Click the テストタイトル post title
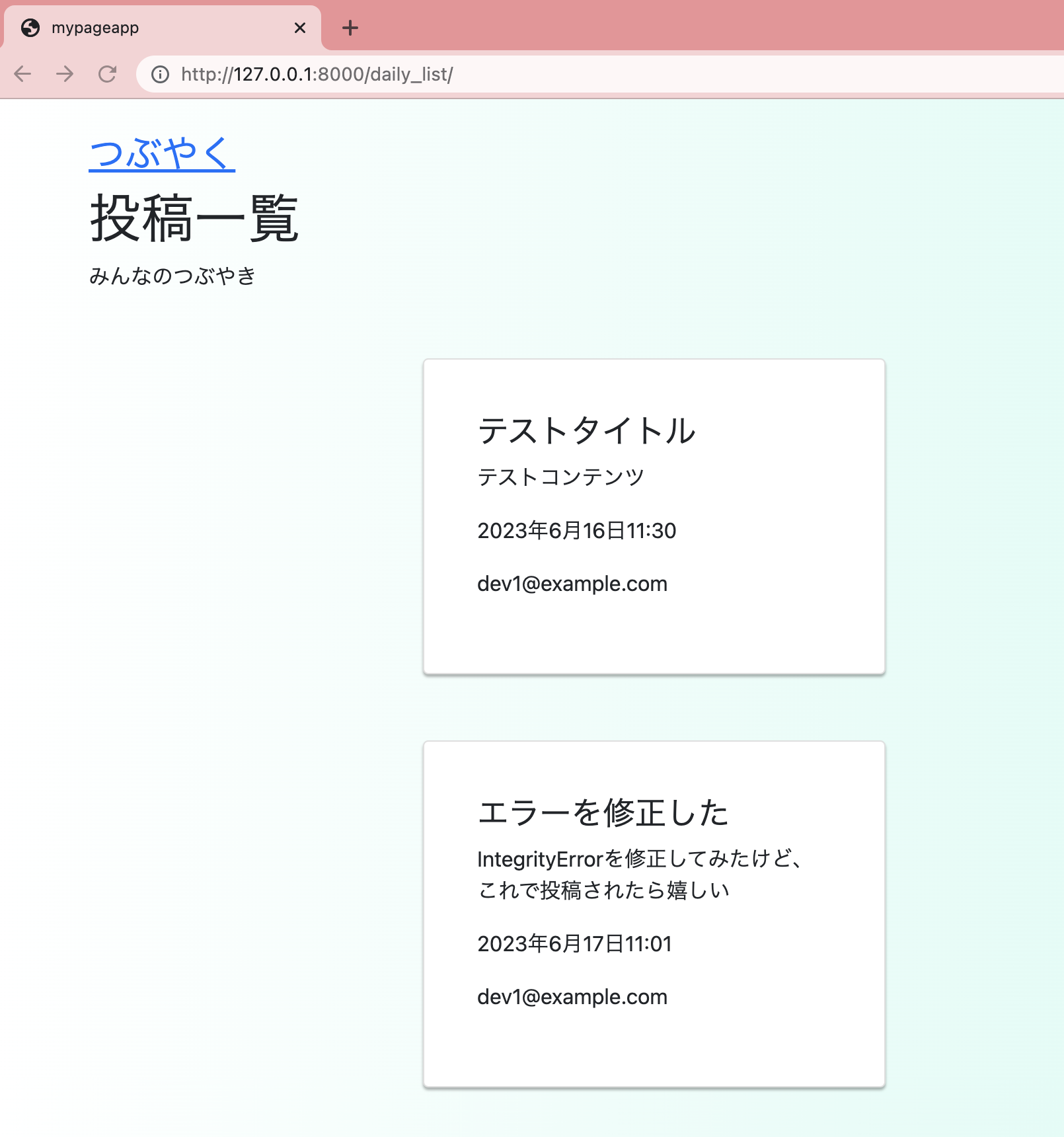Image resolution: width=1064 pixels, height=1137 pixels. pos(587,430)
